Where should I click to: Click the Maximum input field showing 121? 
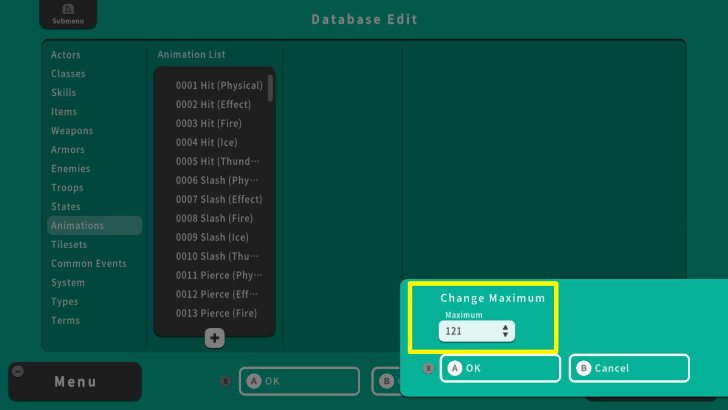pyautogui.click(x=477, y=331)
